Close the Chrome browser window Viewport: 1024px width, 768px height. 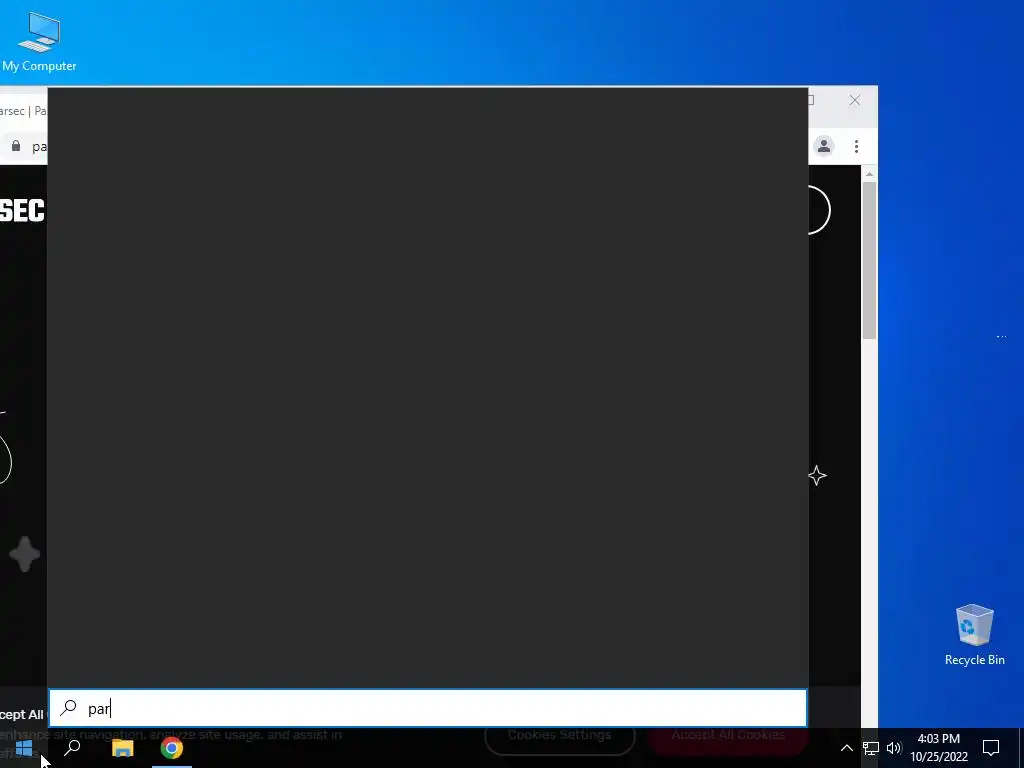[x=854, y=100]
